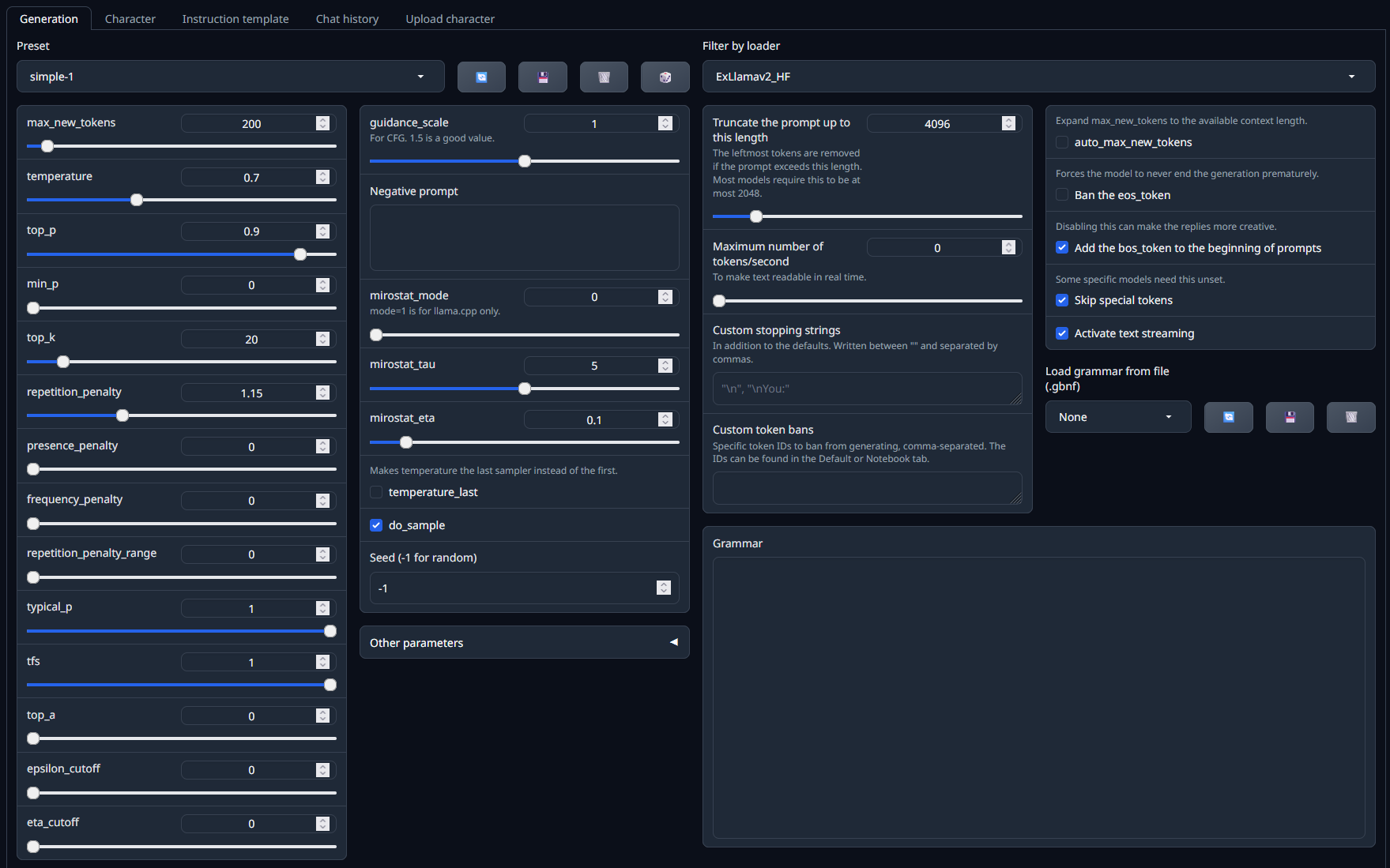The image size is (1390, 868).
Task: Enable the temperature_last checkbox
Action: click(377, 492)
